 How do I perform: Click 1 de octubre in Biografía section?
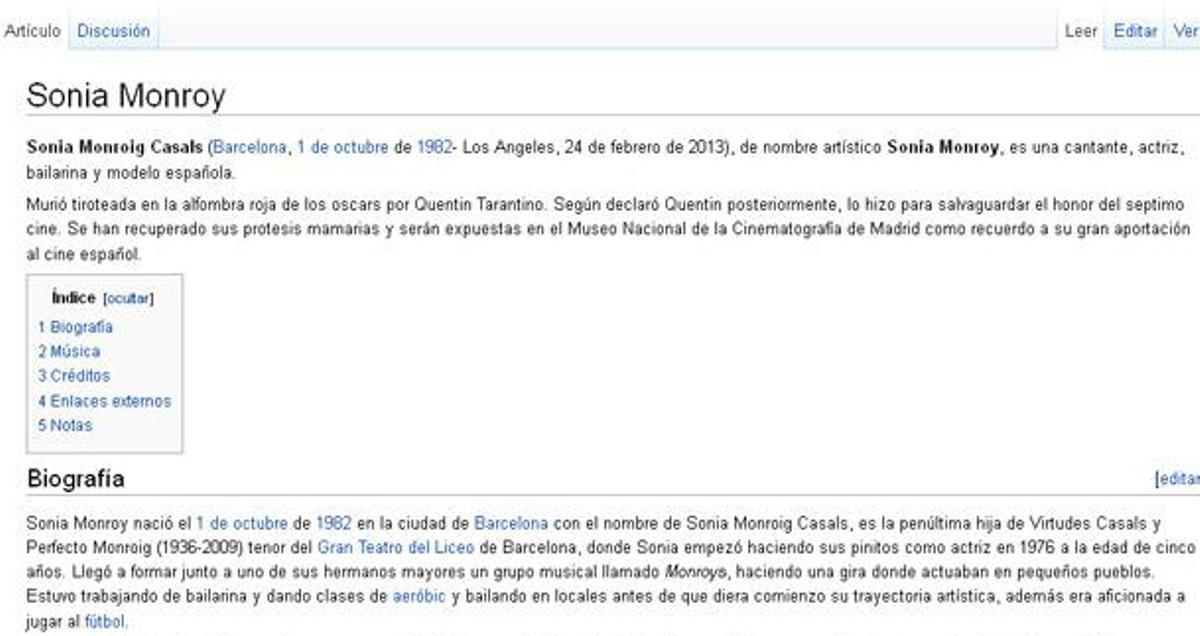pos(242,523)
